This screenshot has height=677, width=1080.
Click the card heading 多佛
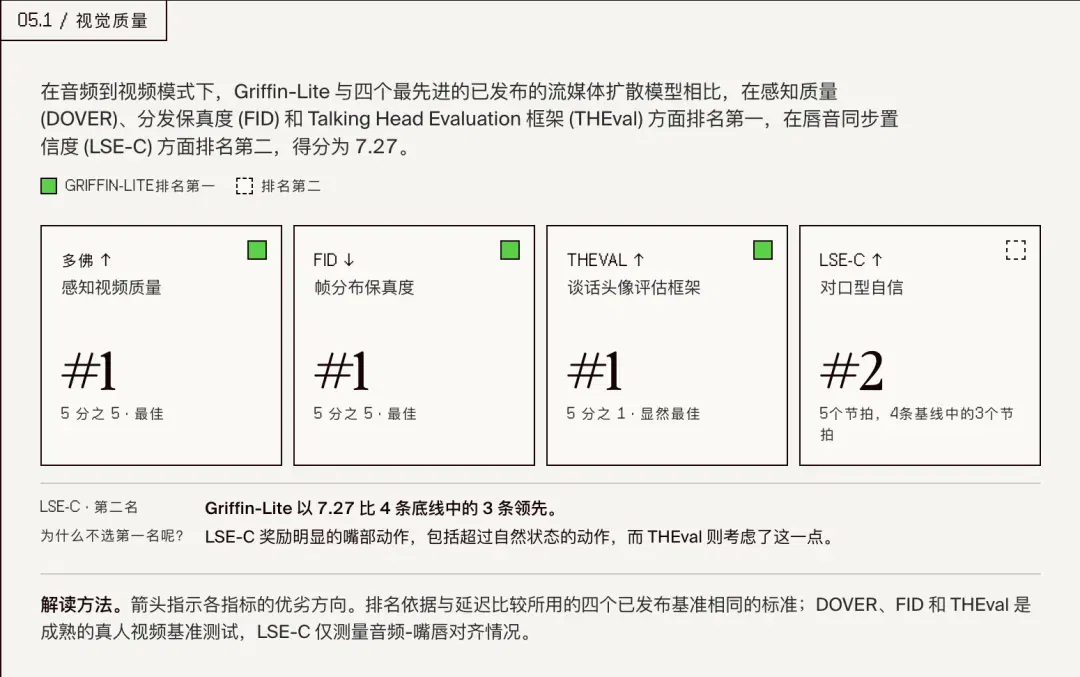tap(77, 260)
